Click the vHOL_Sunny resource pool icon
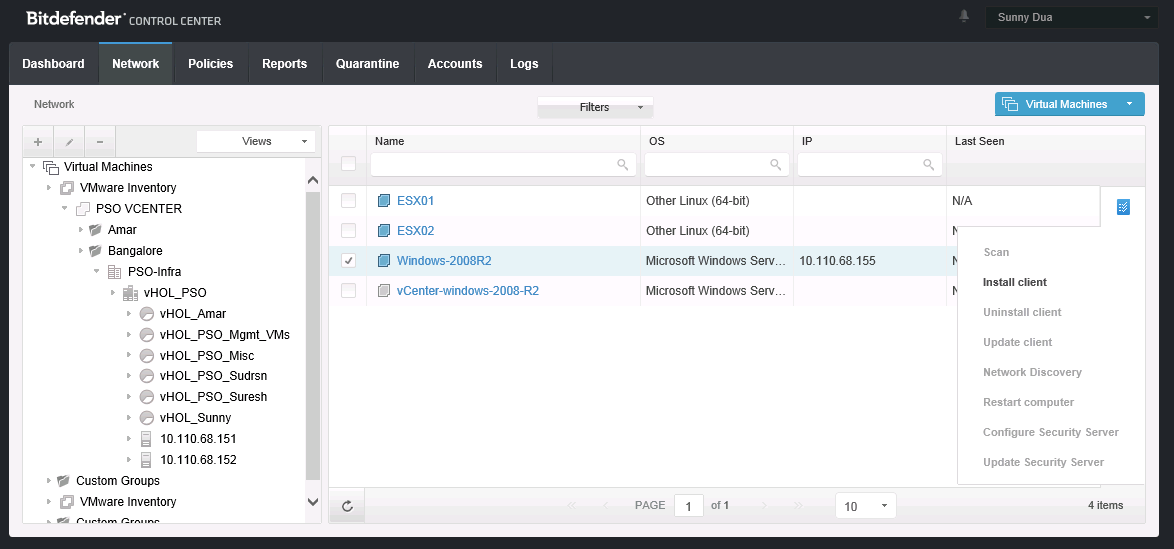The width and height of the screenshot is (1174, 549). coord(147,418)
